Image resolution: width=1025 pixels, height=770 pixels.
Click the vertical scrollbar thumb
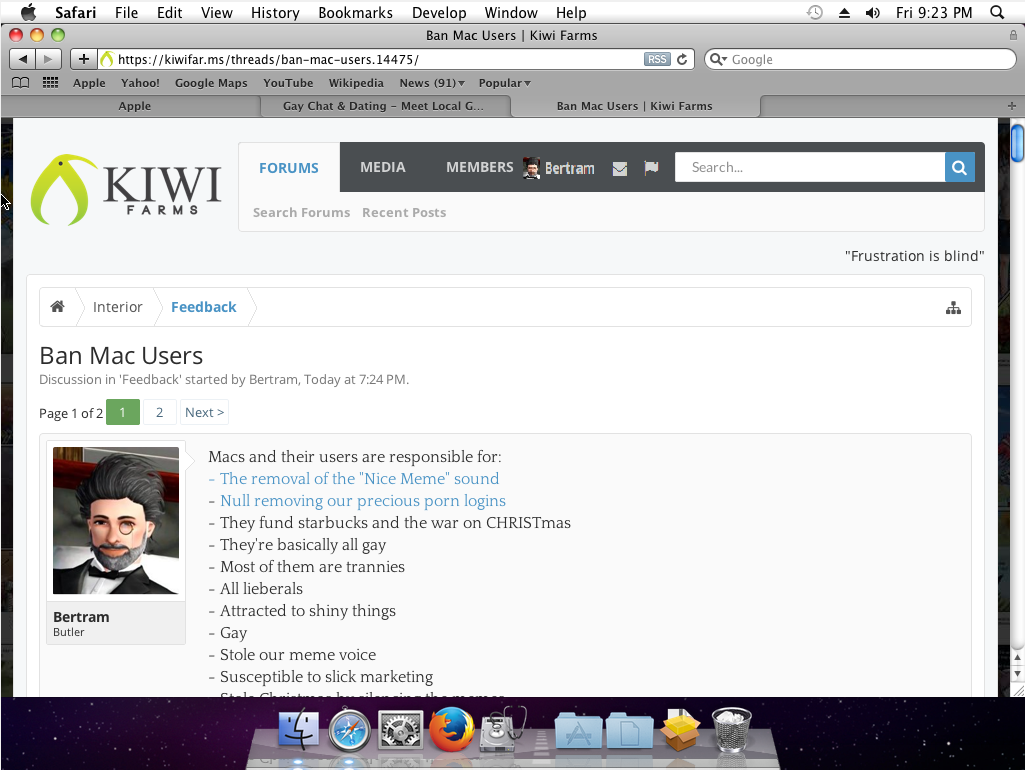pos(1017,141)
